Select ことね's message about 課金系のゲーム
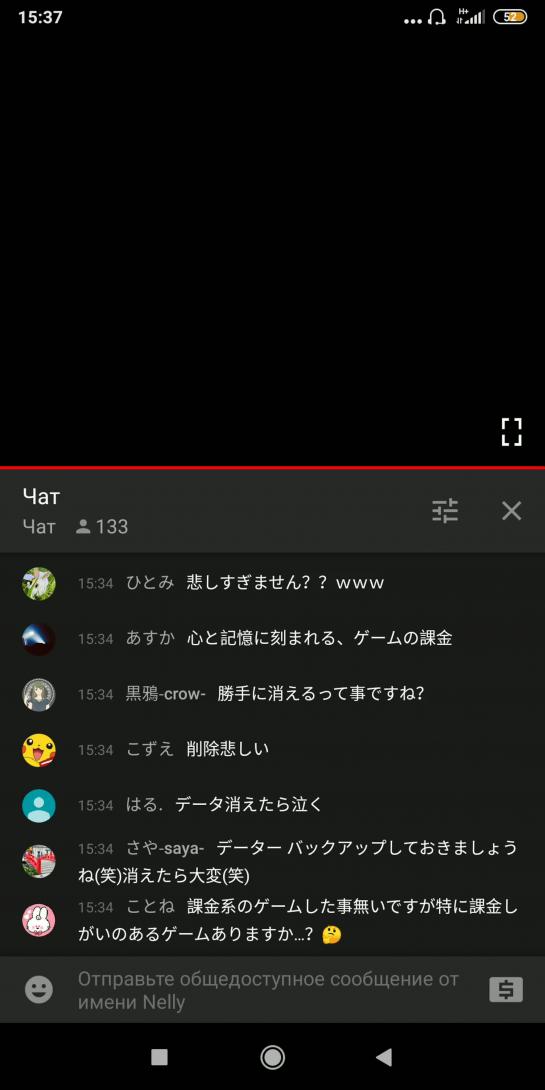 click(x=298, y=921)
